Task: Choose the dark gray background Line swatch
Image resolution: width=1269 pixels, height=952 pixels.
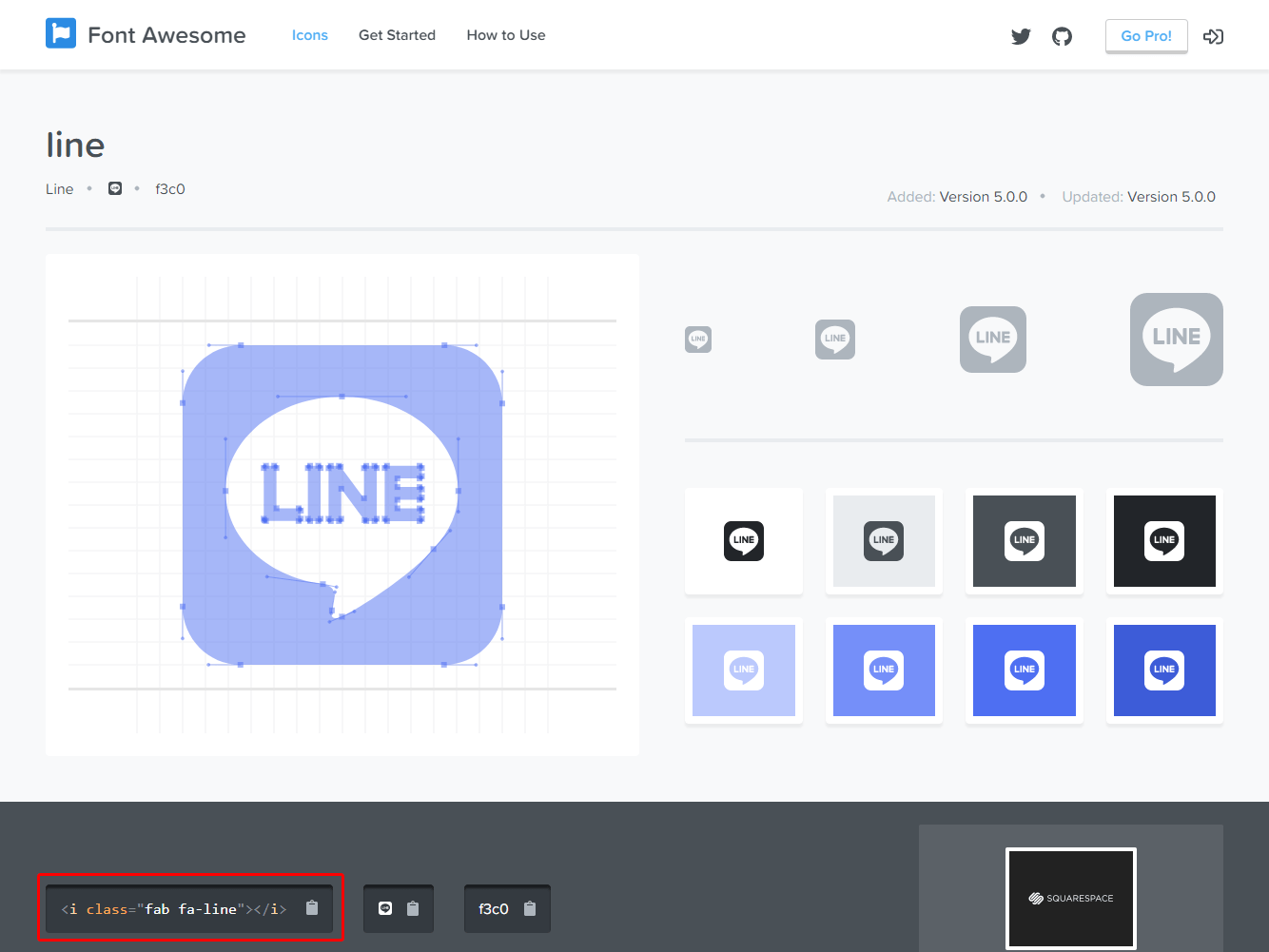Action: pyautogui.click(x=1025, y=541)
